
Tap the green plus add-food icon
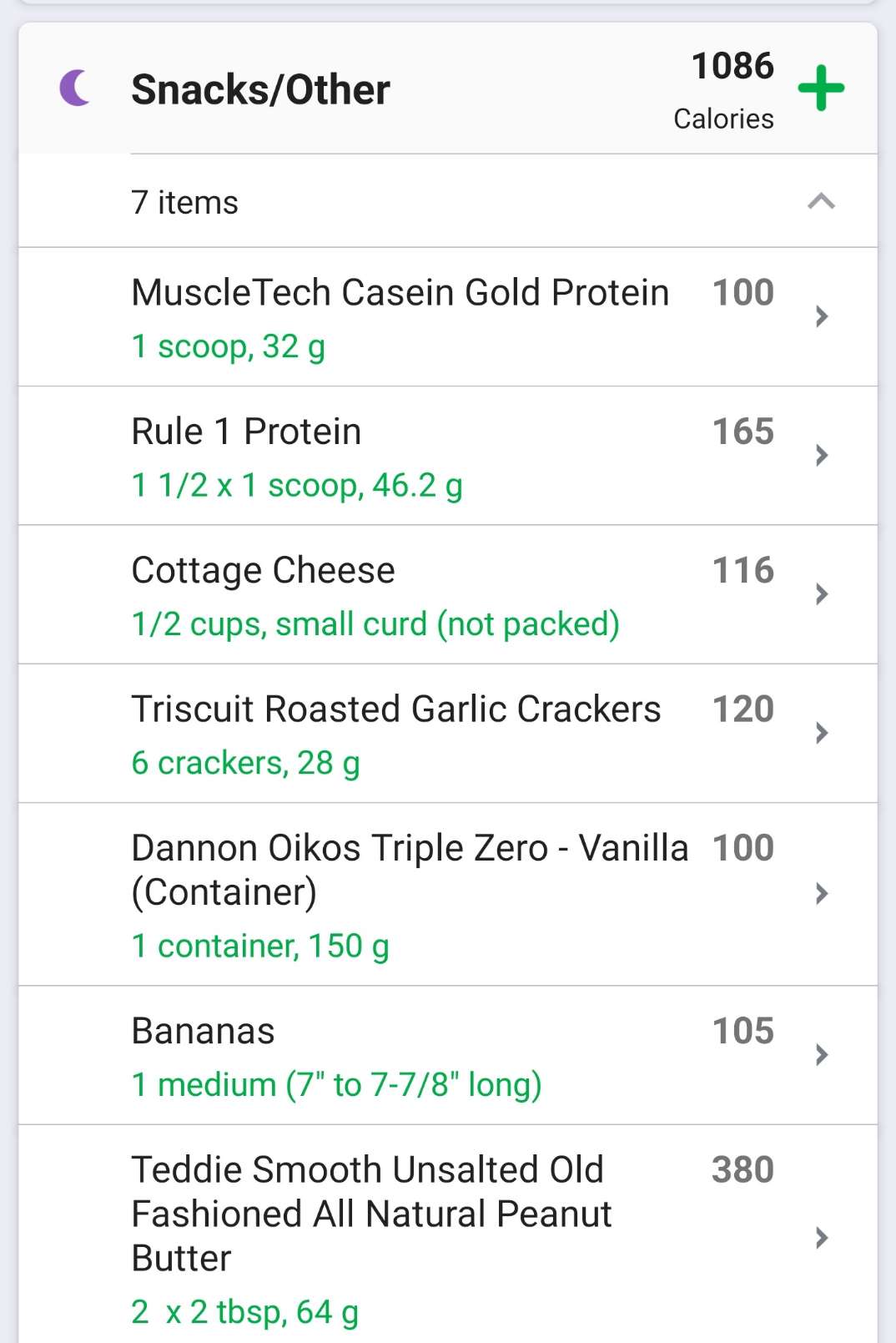pos(821,88)
